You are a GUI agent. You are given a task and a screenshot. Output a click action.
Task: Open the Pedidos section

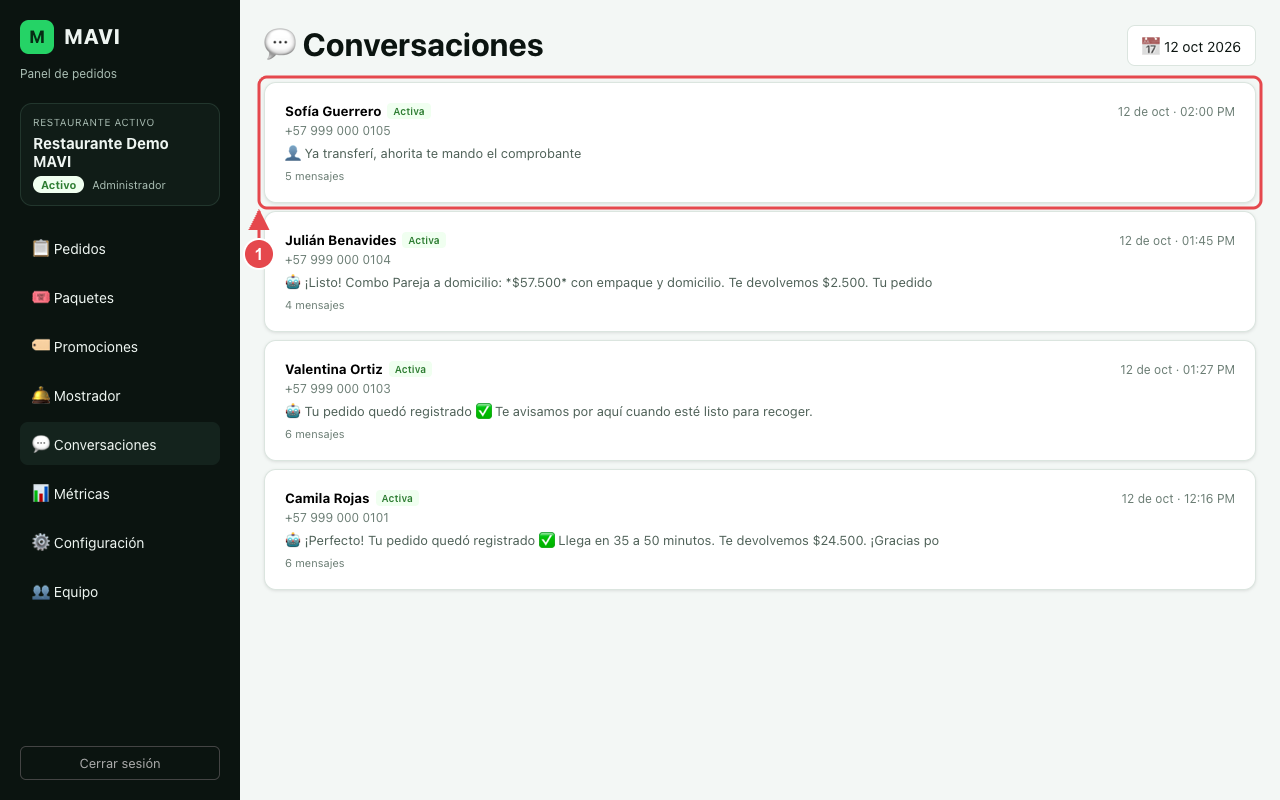[x=120, y=248]
